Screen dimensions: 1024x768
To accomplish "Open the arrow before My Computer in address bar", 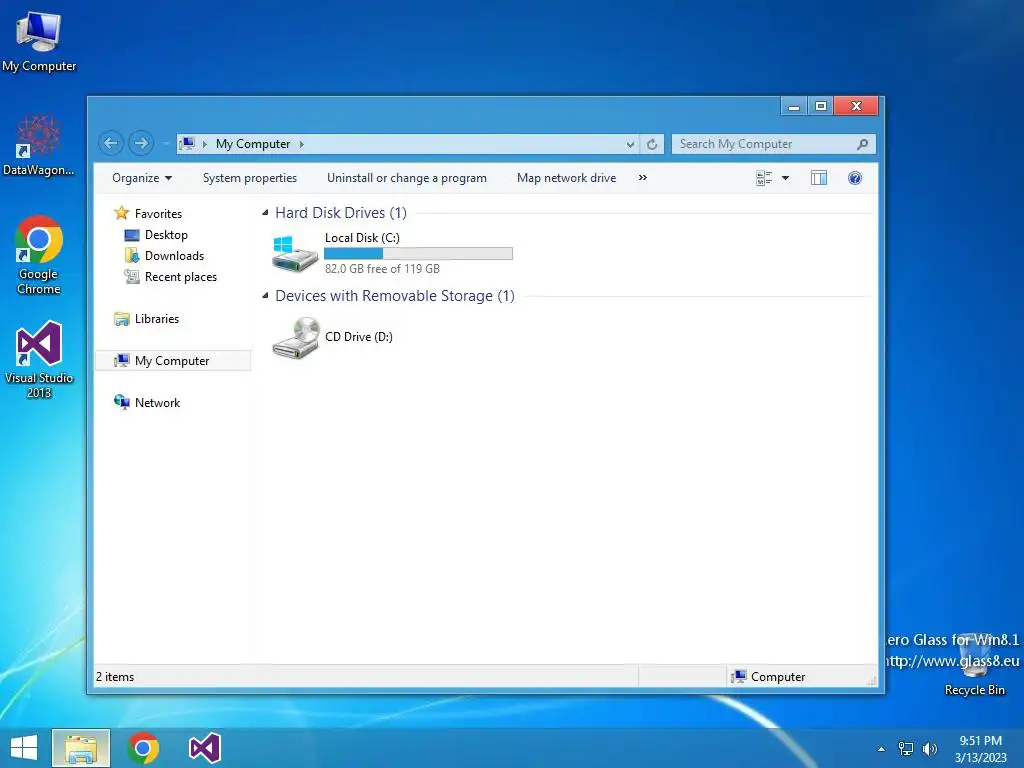I will pyautogui.click(x=204, y=144).
